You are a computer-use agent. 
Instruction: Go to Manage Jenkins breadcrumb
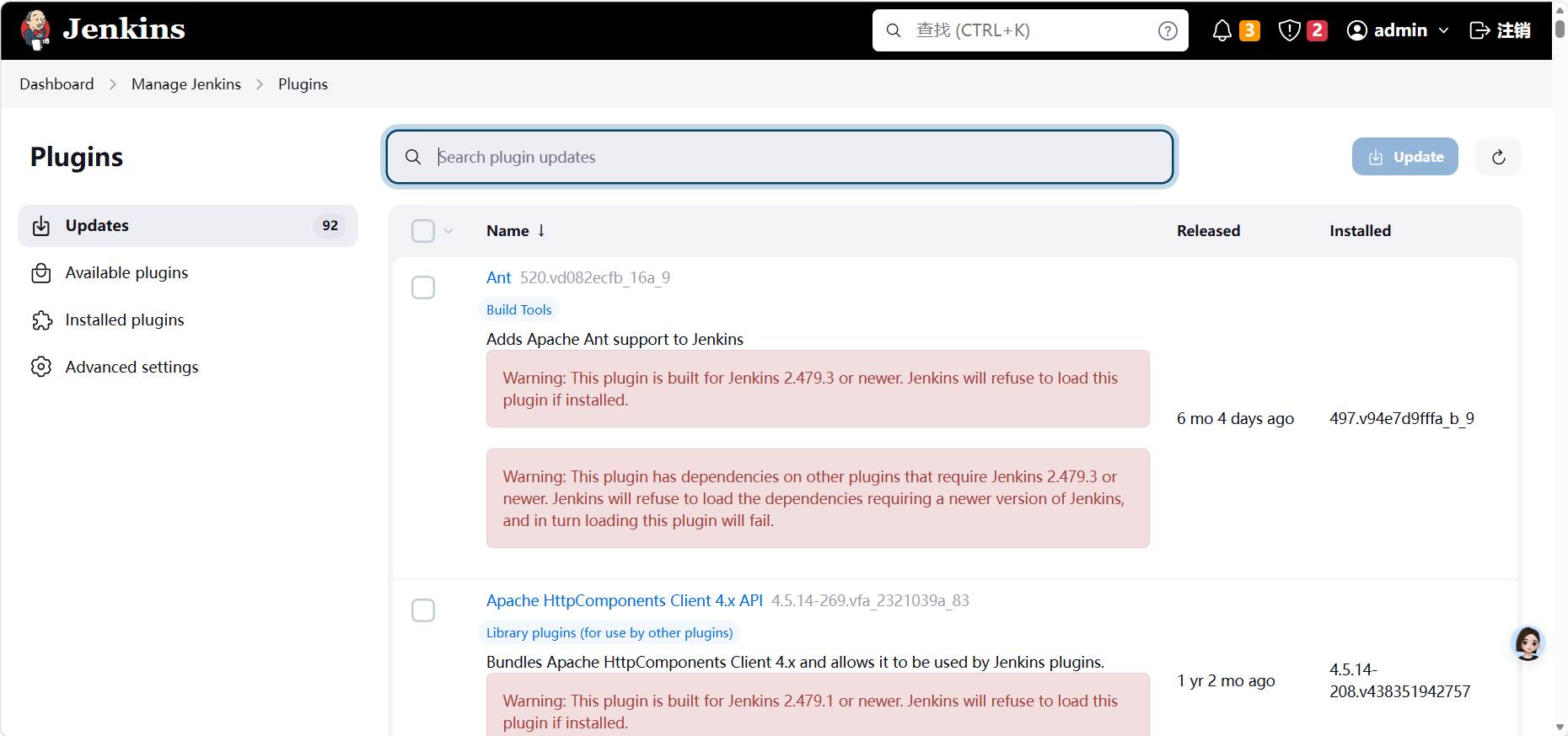click(x=186, y=84)
